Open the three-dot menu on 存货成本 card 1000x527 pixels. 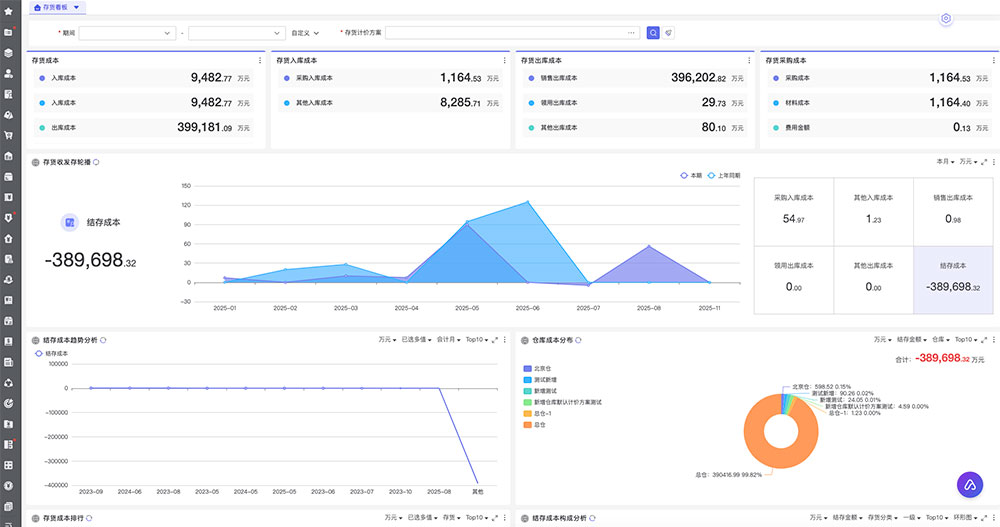259,60
